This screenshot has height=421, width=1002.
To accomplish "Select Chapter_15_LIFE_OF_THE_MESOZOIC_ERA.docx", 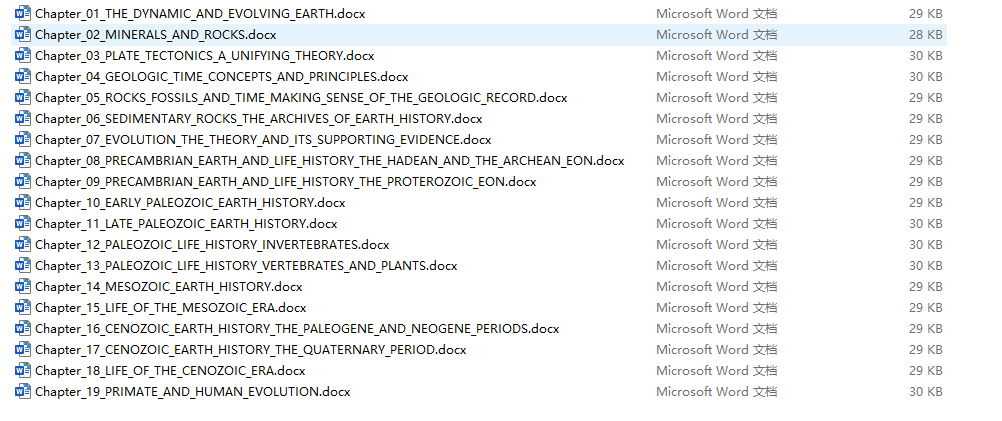I will coord(171,308).
